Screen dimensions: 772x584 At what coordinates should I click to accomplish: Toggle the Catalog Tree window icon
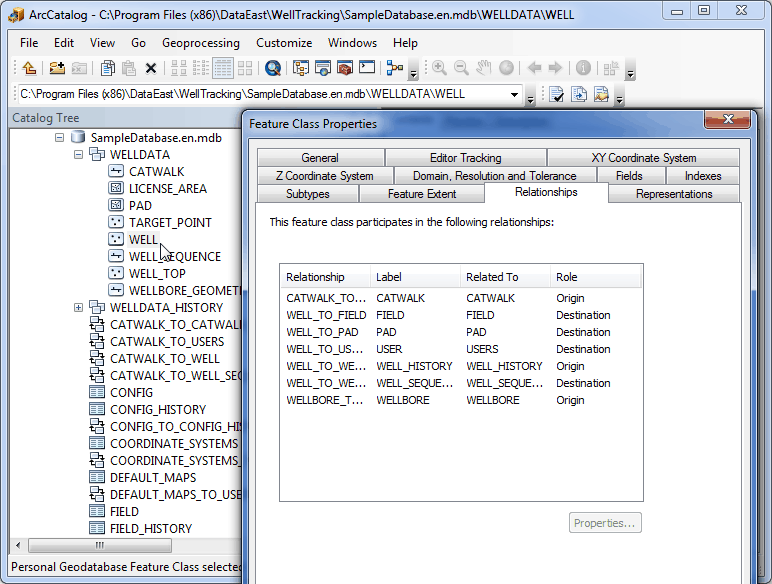coord(300,68)
